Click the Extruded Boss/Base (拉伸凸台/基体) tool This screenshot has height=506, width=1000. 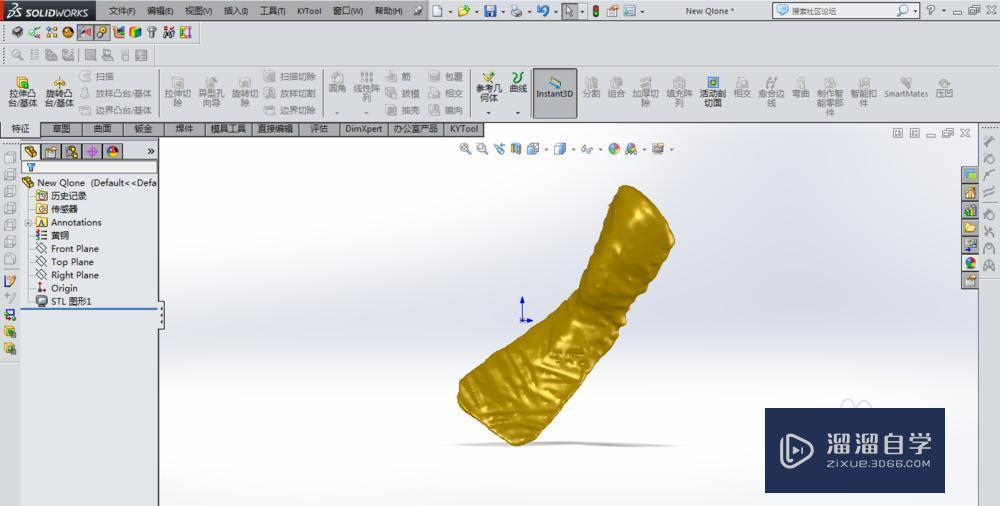pos(22,92)
